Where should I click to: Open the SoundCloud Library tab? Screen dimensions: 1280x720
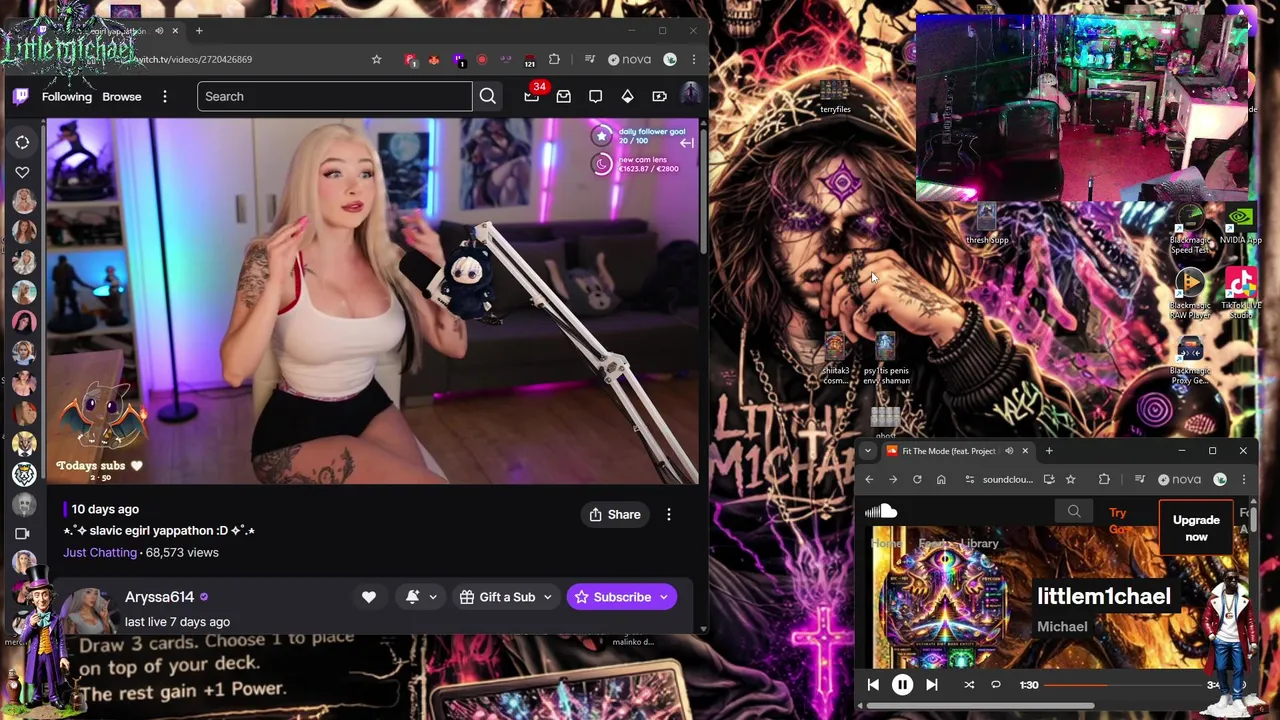978,543
